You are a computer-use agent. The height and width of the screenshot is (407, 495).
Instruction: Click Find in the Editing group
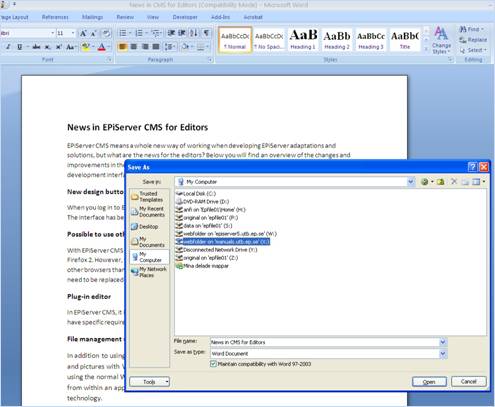coord(471,29)
